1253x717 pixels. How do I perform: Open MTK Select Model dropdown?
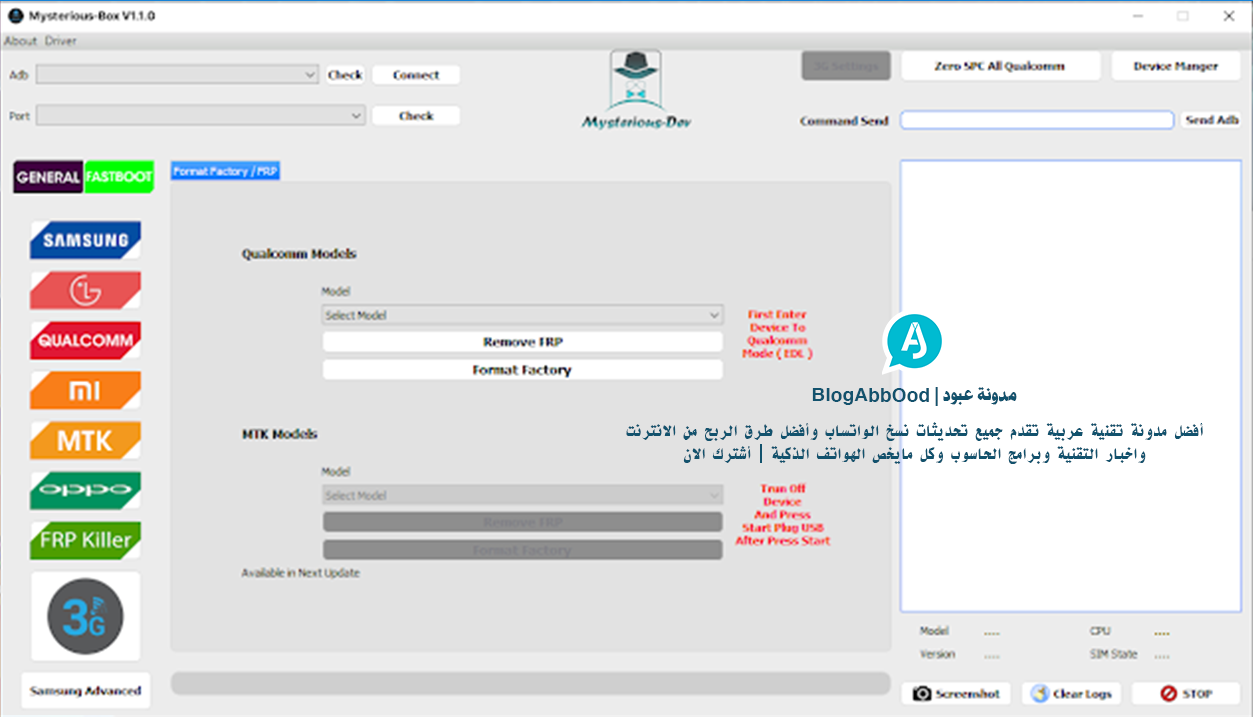point(522,495)
